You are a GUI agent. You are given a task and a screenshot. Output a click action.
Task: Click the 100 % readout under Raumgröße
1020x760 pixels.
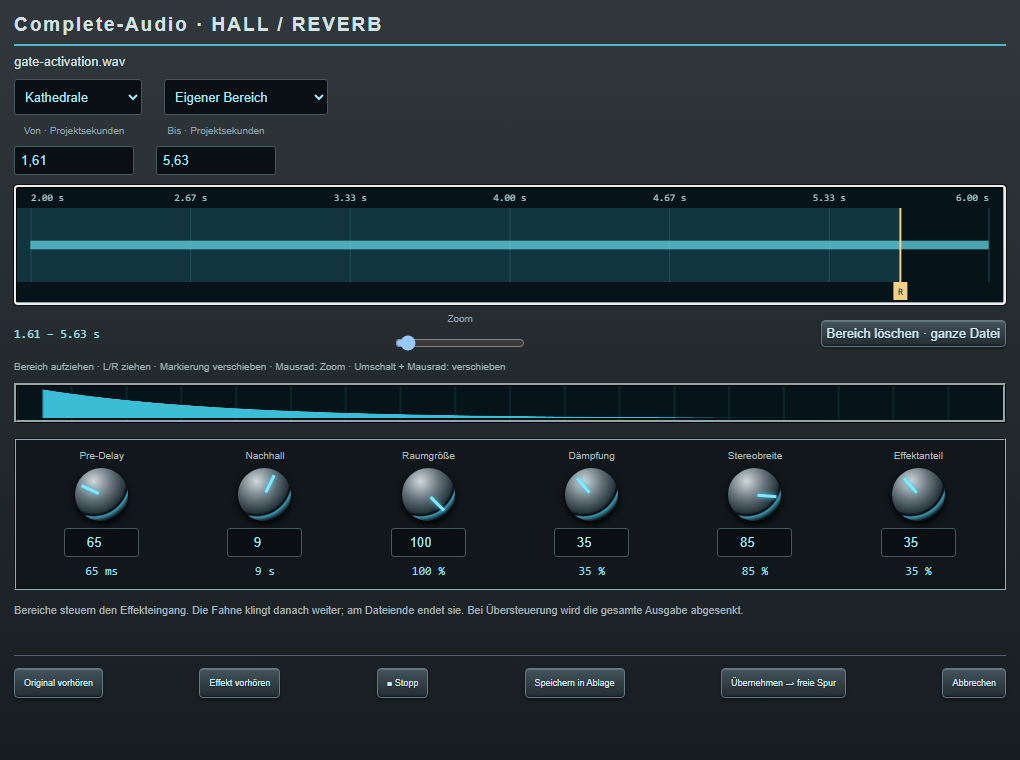coord(428,571)
